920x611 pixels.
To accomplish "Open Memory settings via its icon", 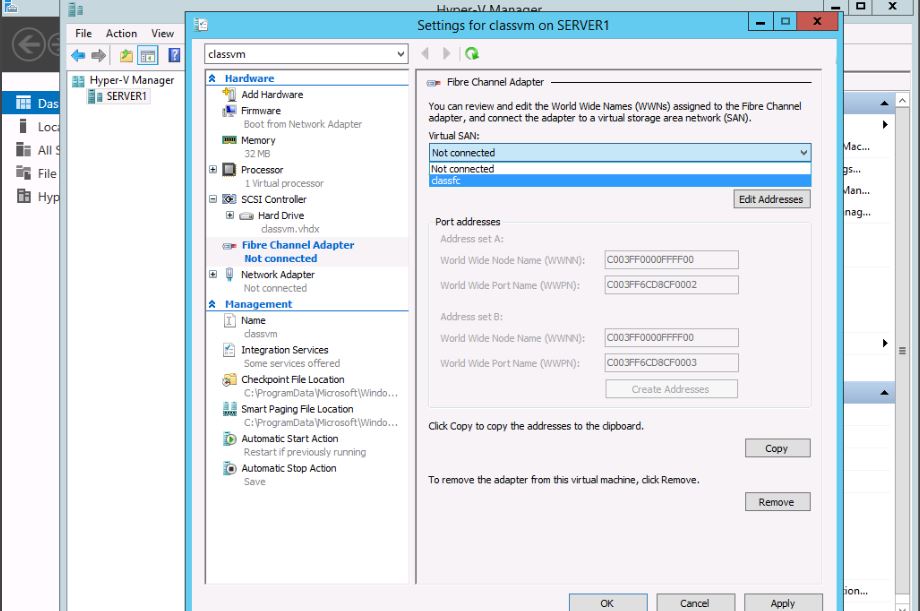I will [229, 141].
